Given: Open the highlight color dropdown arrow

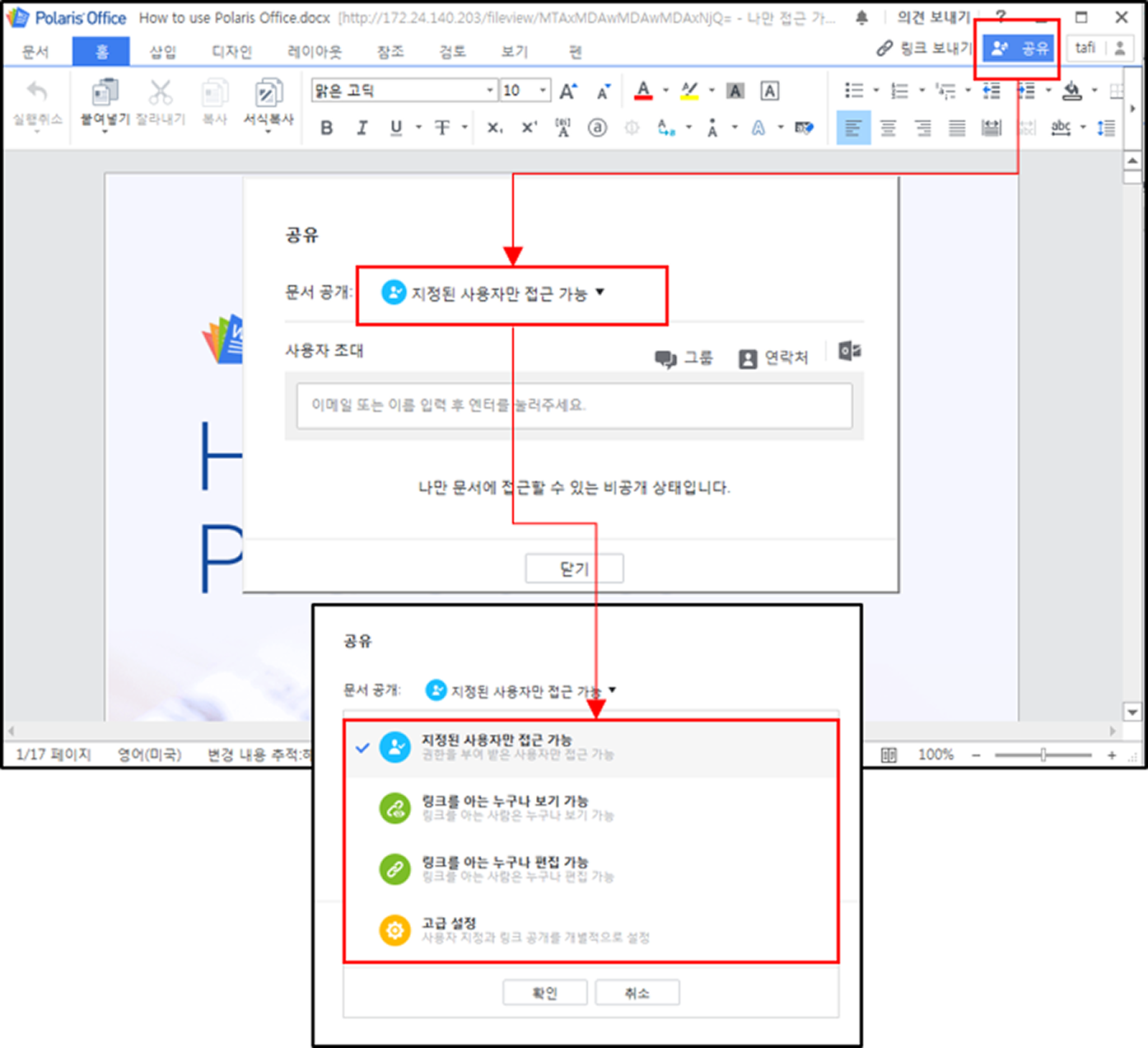Looking at the screenshot, I should tap(712, 91).
